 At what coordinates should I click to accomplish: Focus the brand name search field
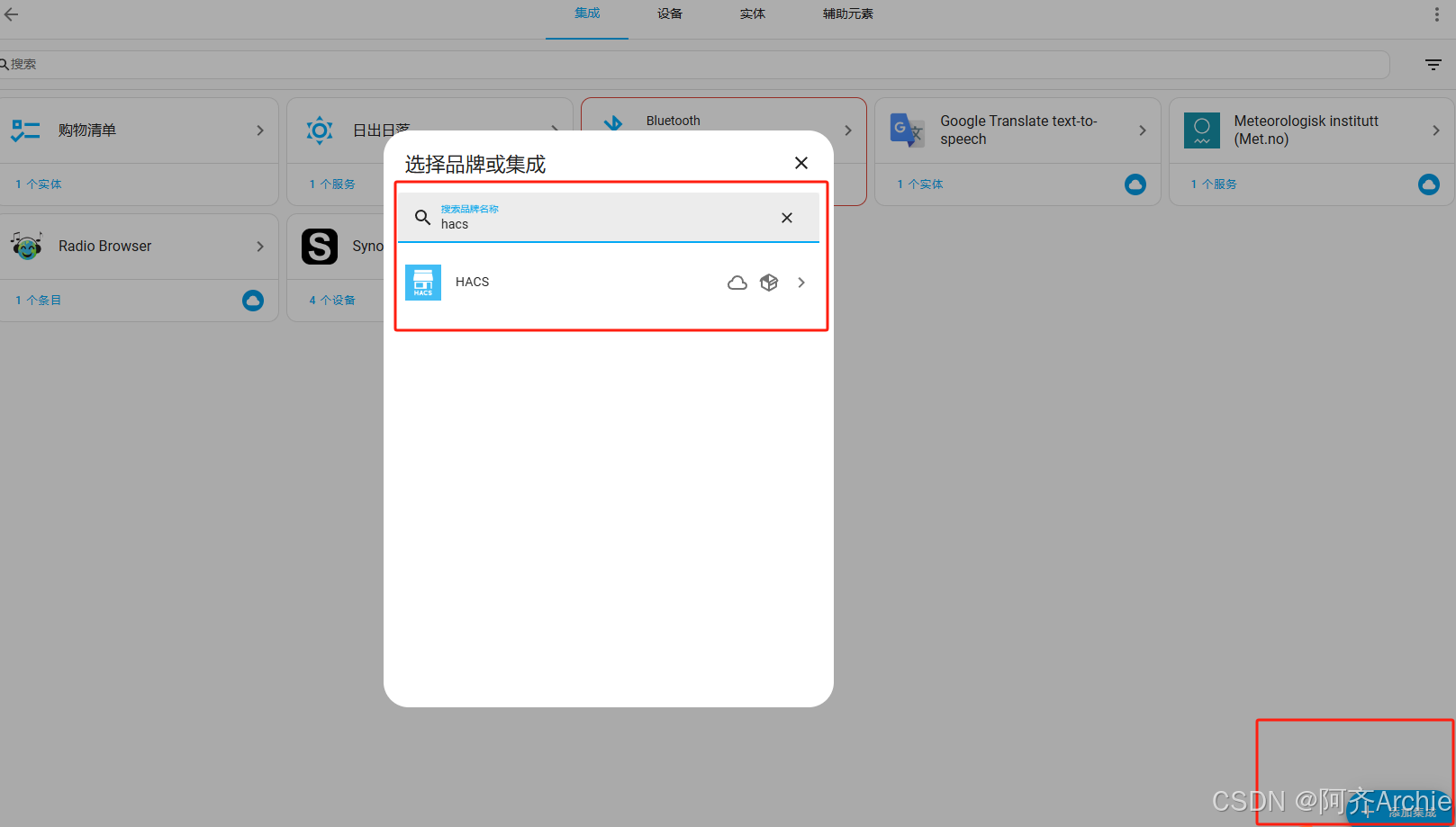(x=609, y=217)
